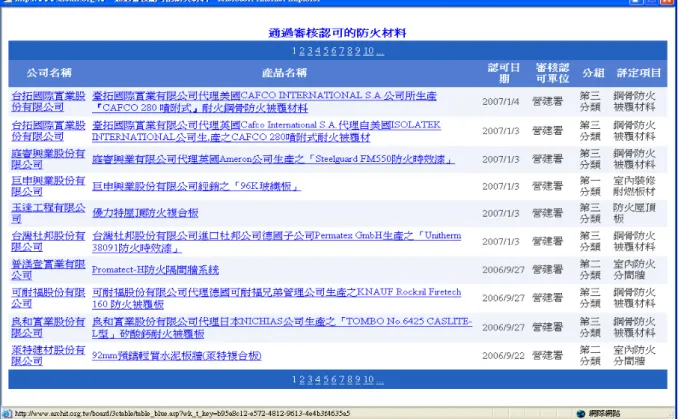
Task: Open the 92mm預鑄輕質水泥板牆 product link
Action: click(177, 356)
